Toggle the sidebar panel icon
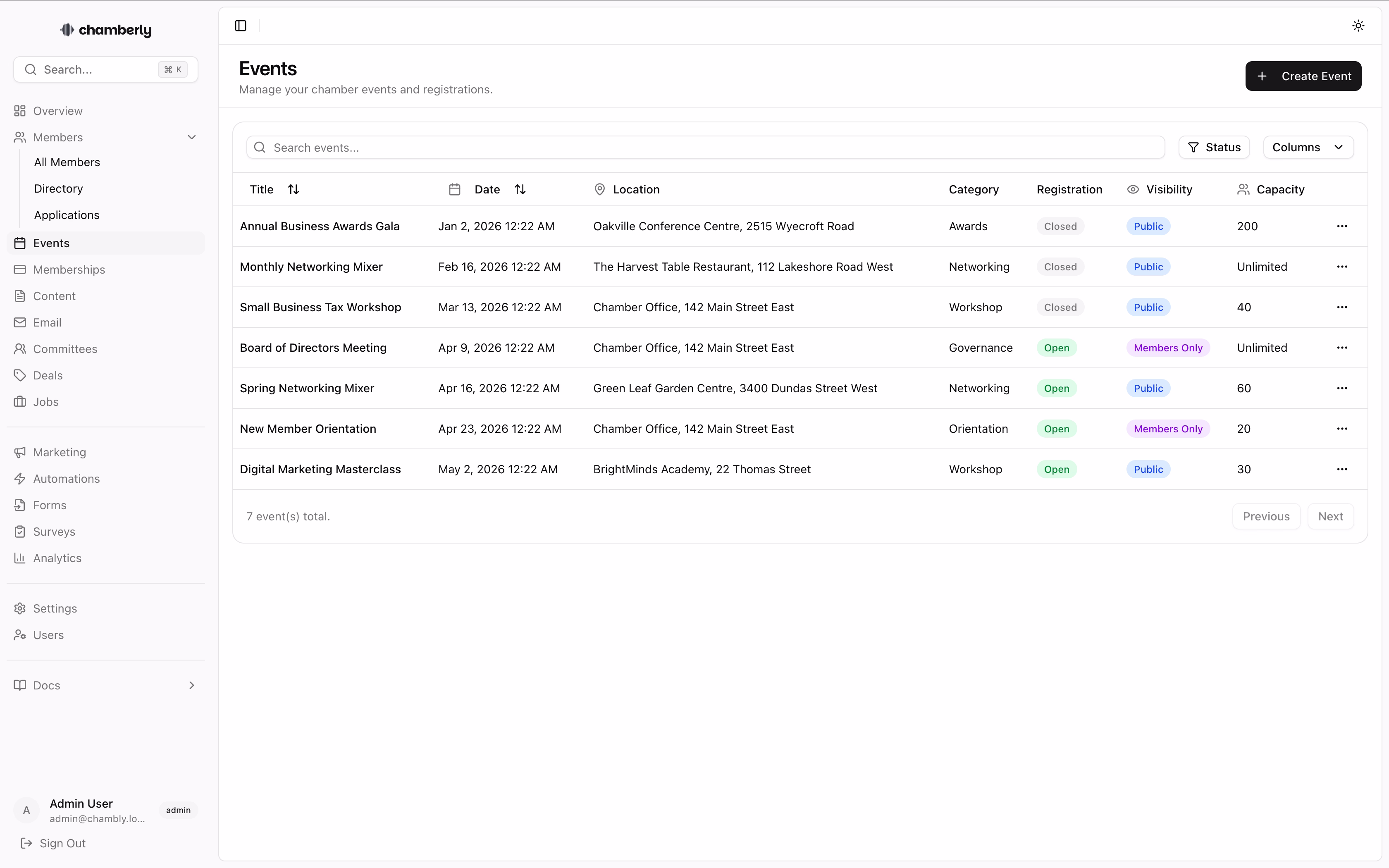This screenshot has height=868, width=1389. (x=241, y=26)
